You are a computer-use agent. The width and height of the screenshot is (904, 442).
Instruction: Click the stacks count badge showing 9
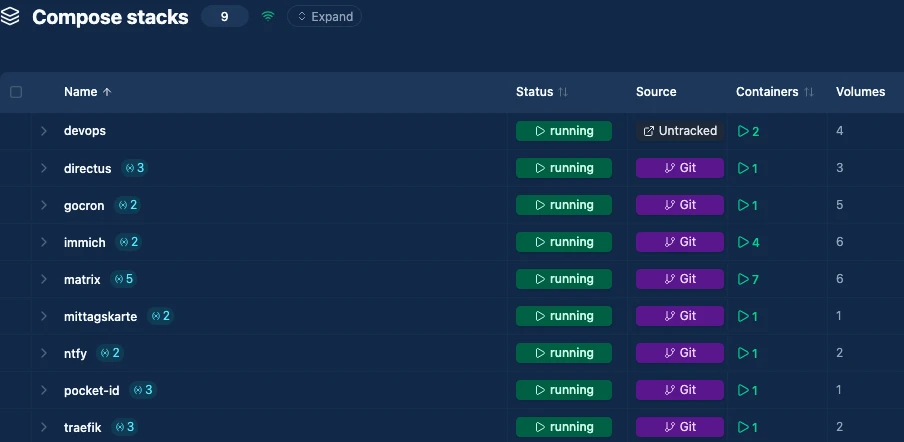click(224, 17)
